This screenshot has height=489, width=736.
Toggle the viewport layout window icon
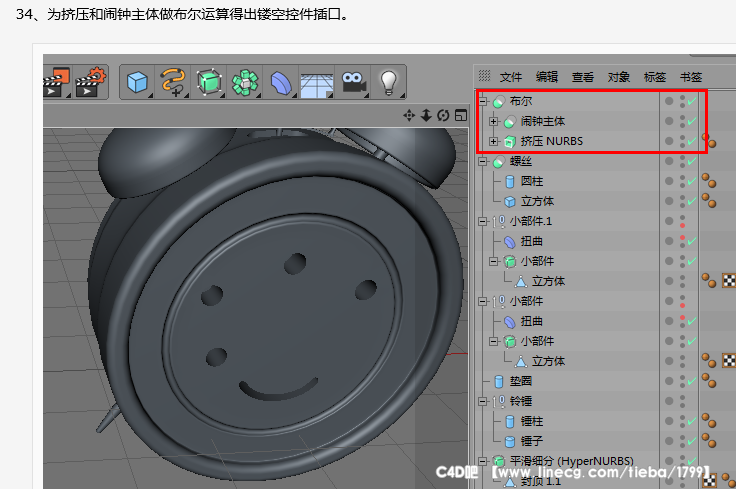point(461,115)
